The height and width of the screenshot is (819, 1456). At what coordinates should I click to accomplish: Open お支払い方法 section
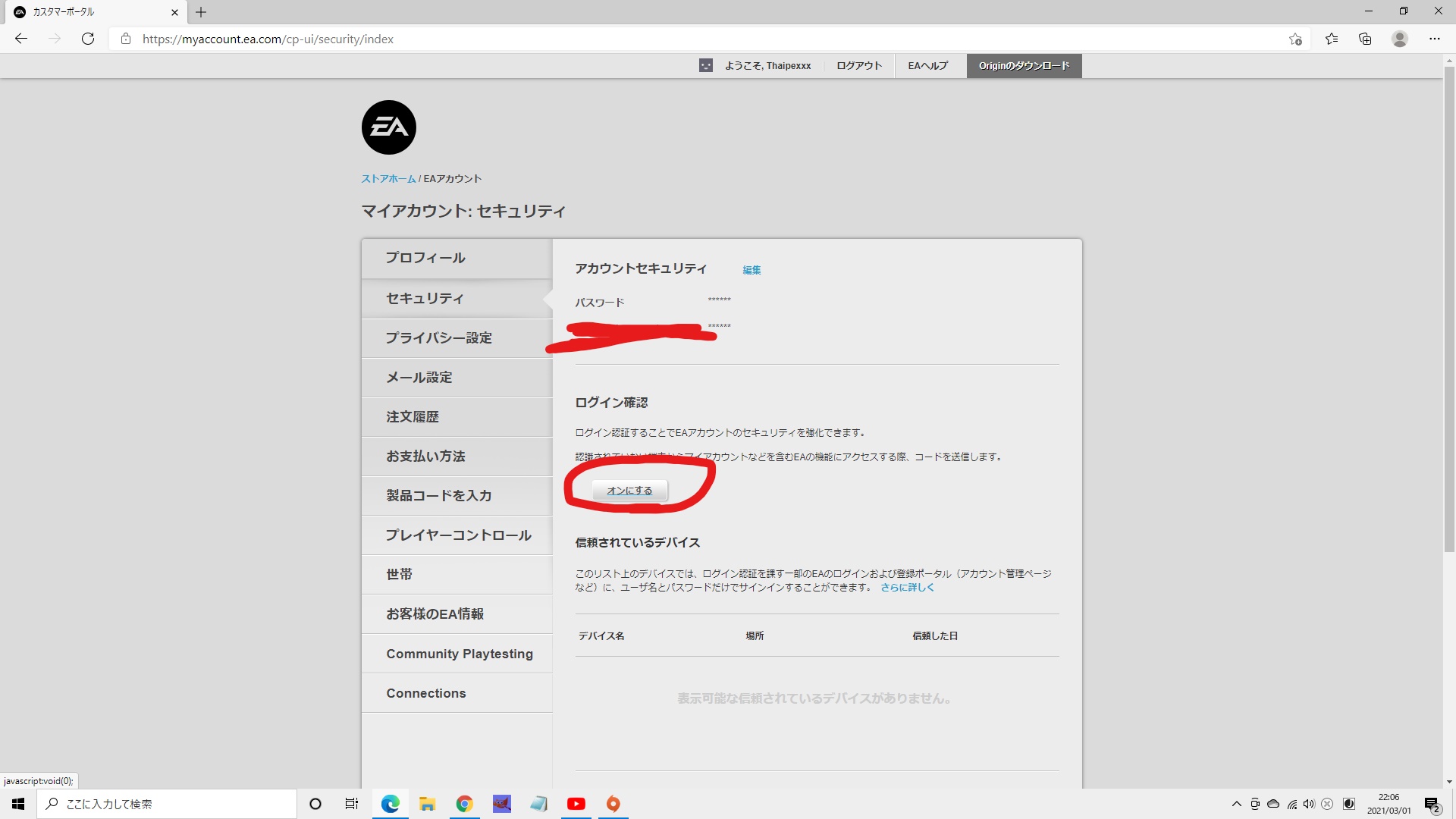click(457, 457)
